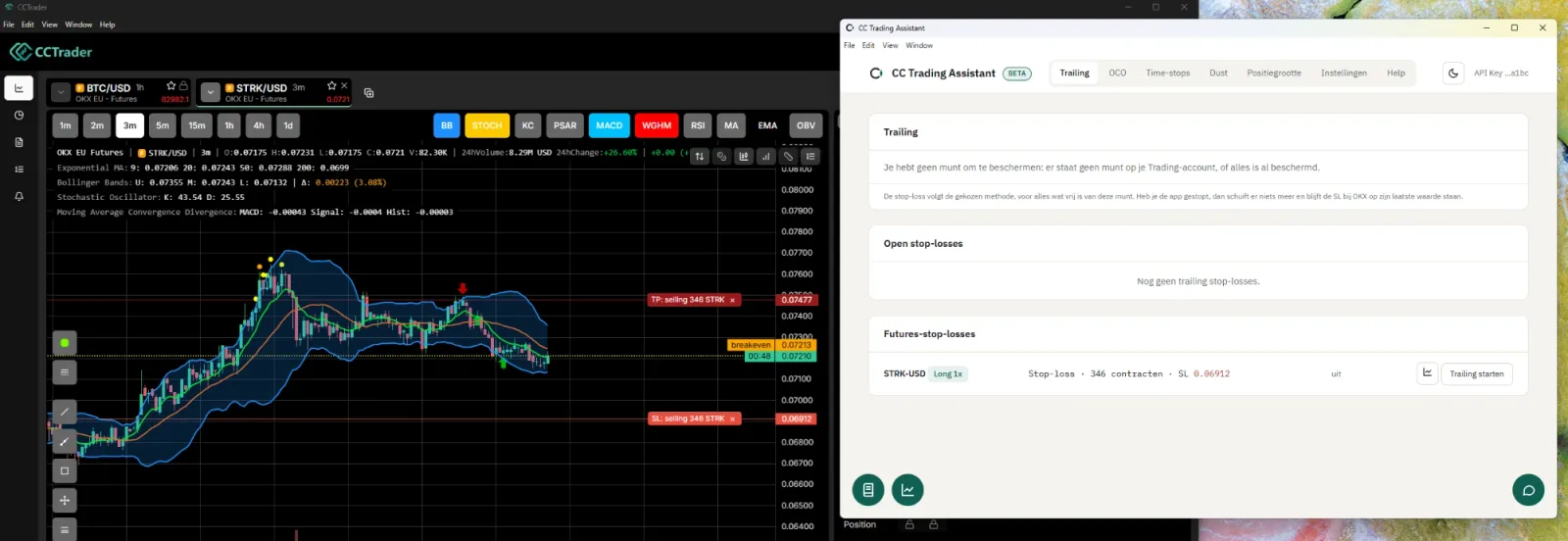
Task: Click the up-down arrows chart toolbar icon
Action: [700, 156]
